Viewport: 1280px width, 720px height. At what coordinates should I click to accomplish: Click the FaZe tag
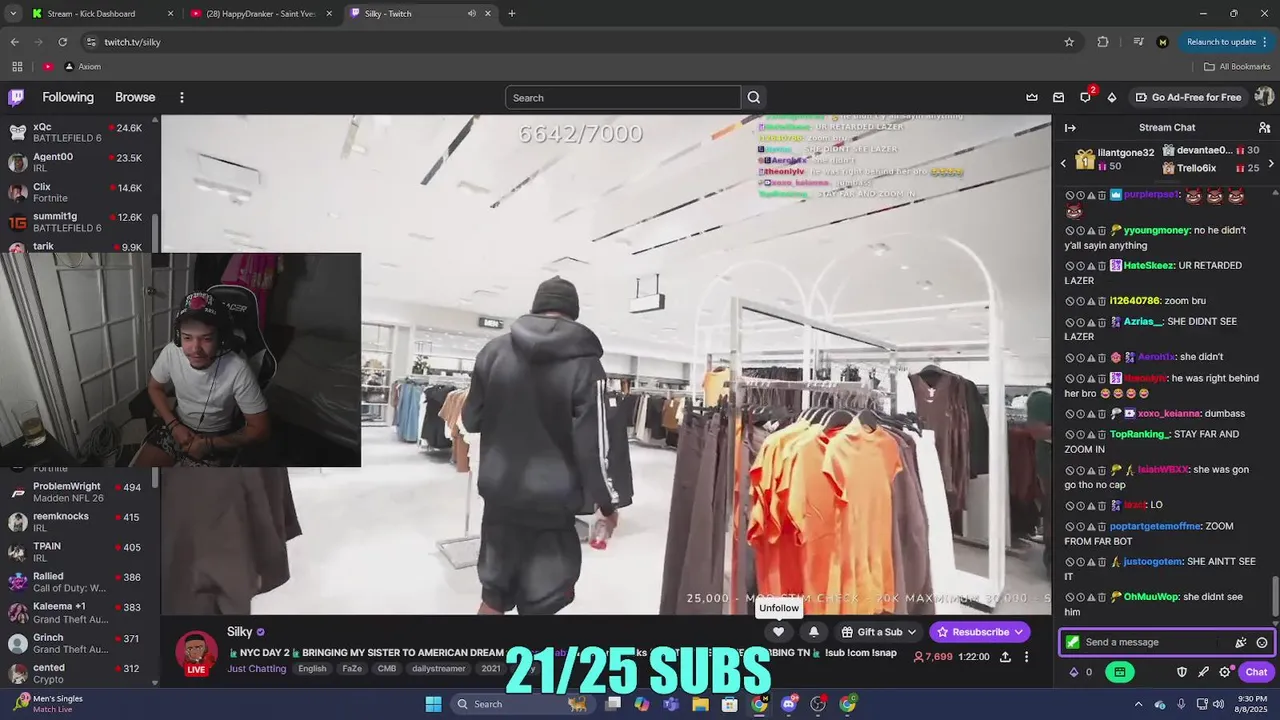(352, 669)
